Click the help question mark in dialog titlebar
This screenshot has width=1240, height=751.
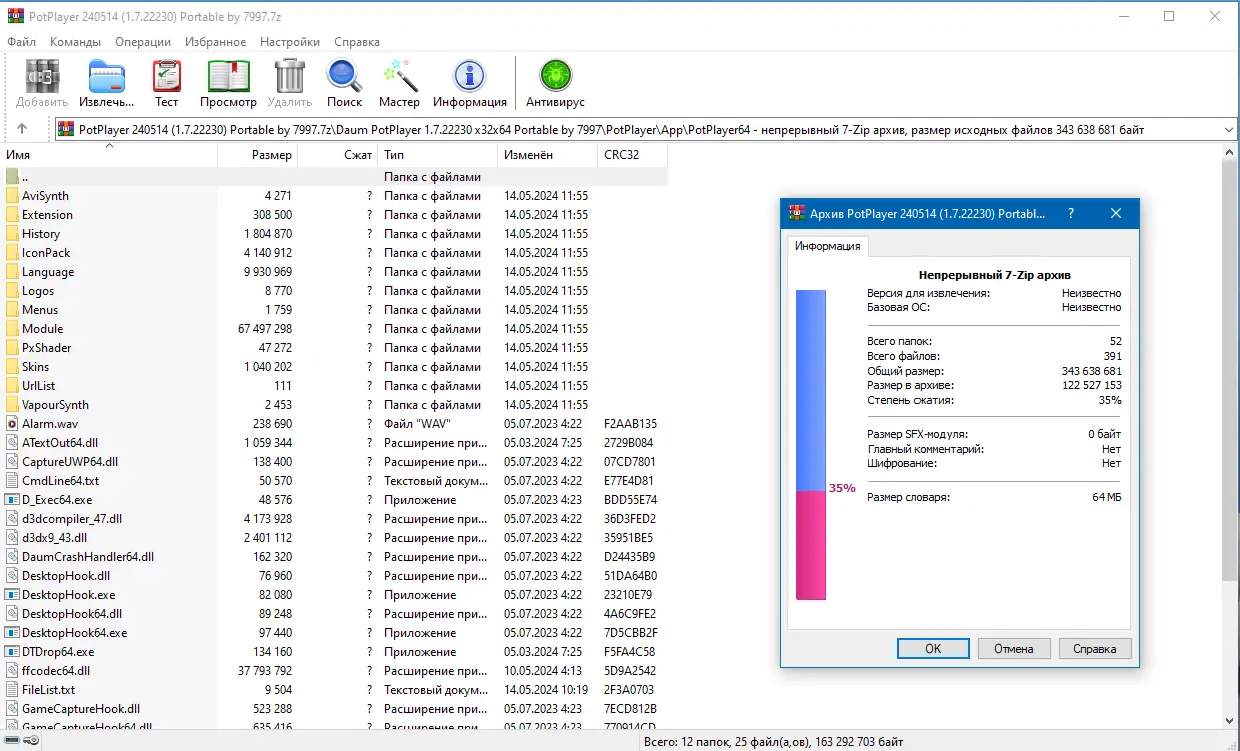(1070, 213)
